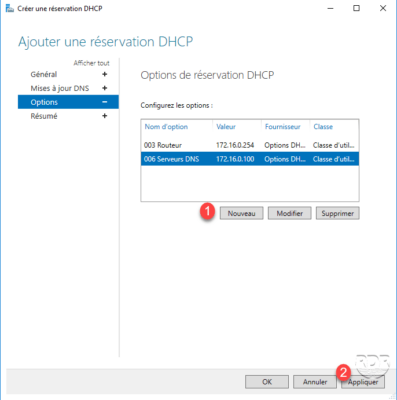Sort by Nom d'option column header
This screenshot has width=397, height=400.
pos(166,127)
